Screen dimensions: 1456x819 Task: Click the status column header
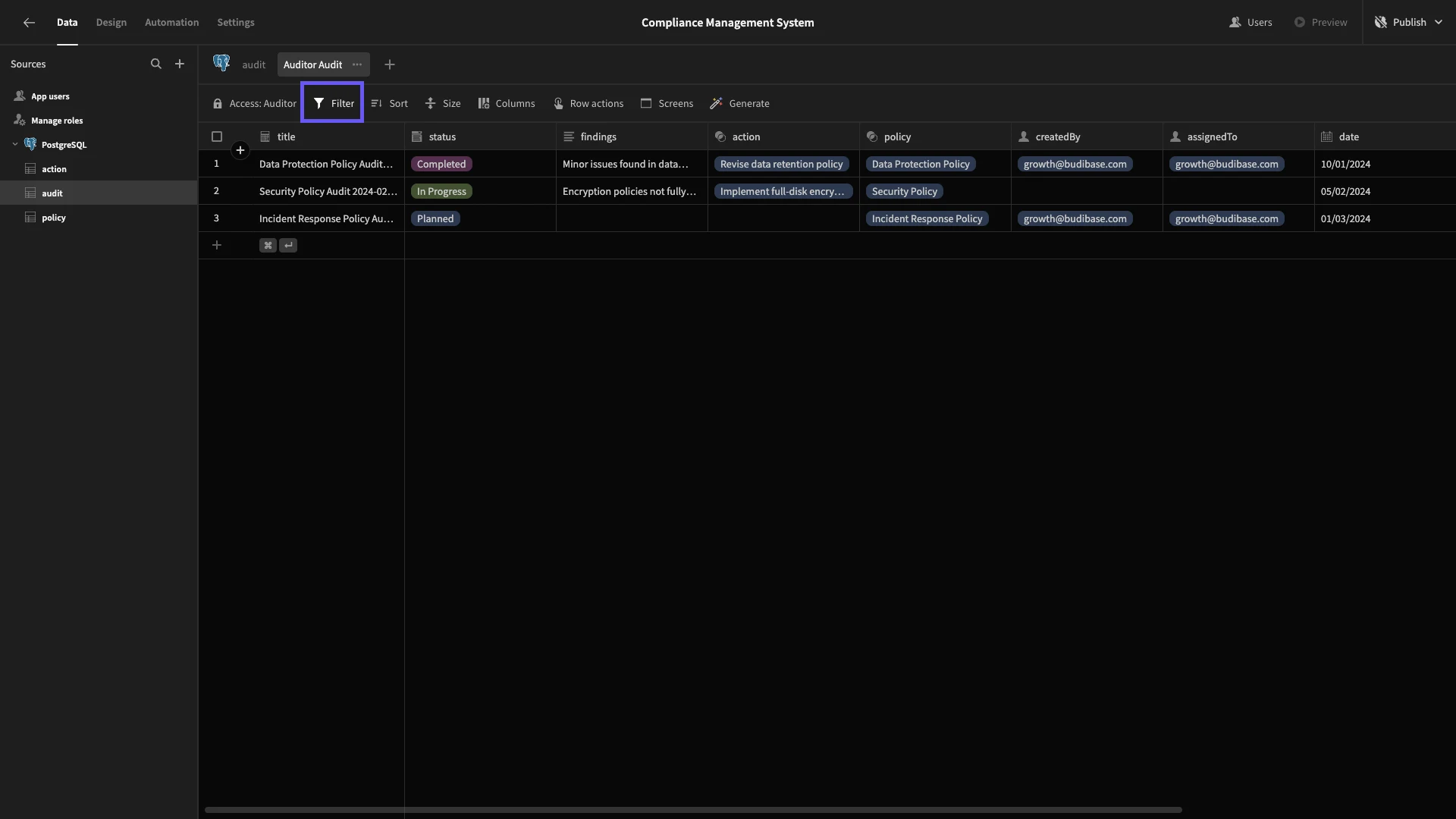click(480, 137)
